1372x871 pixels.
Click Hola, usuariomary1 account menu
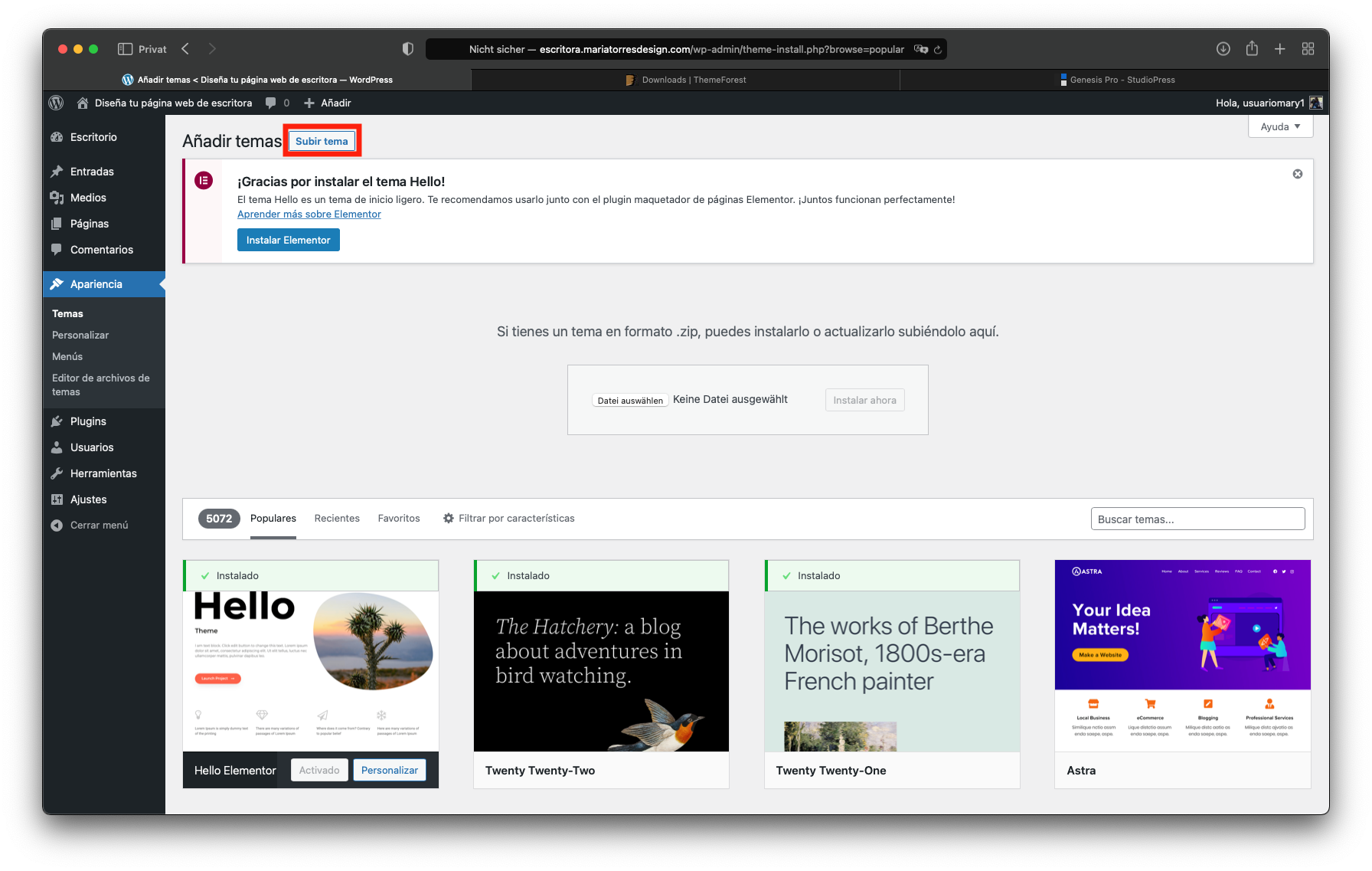coord(1260,103)
